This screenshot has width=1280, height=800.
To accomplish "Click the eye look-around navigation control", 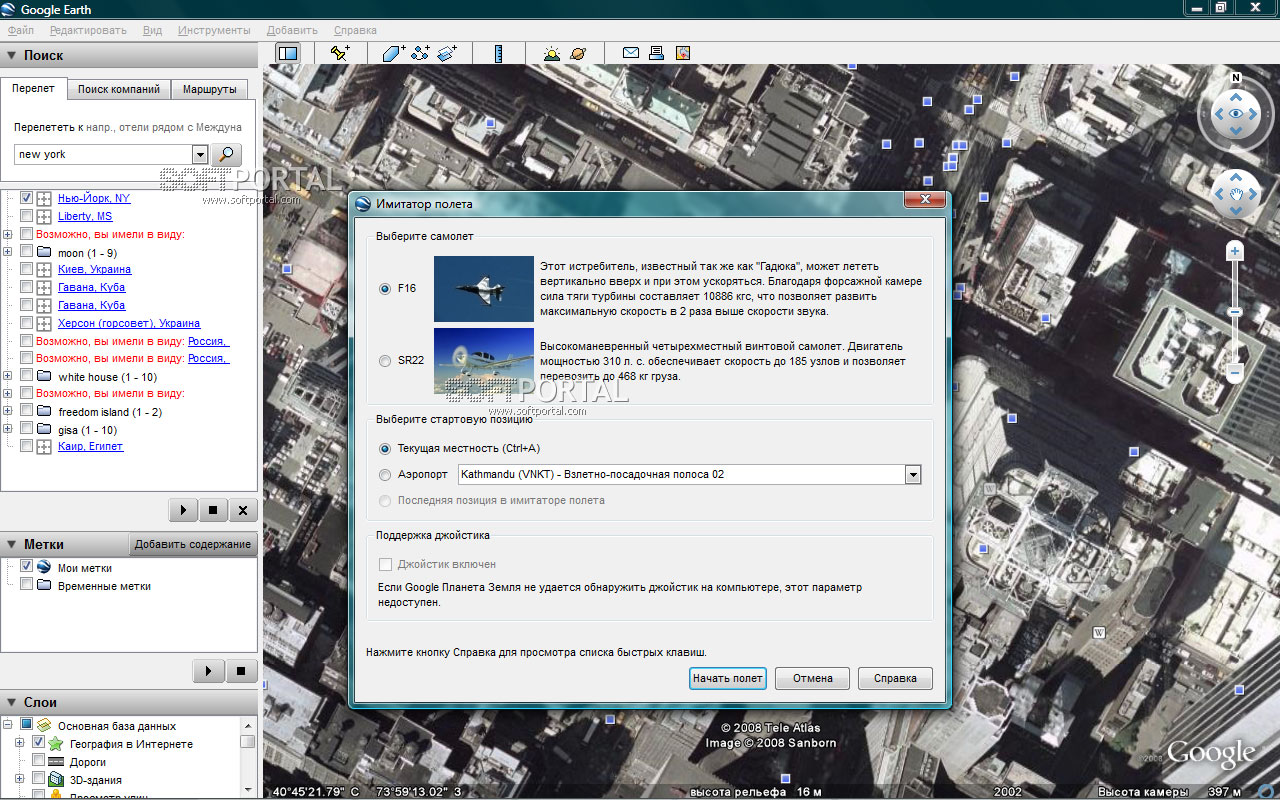I will pyautogui.click(x=1236, y=114).
